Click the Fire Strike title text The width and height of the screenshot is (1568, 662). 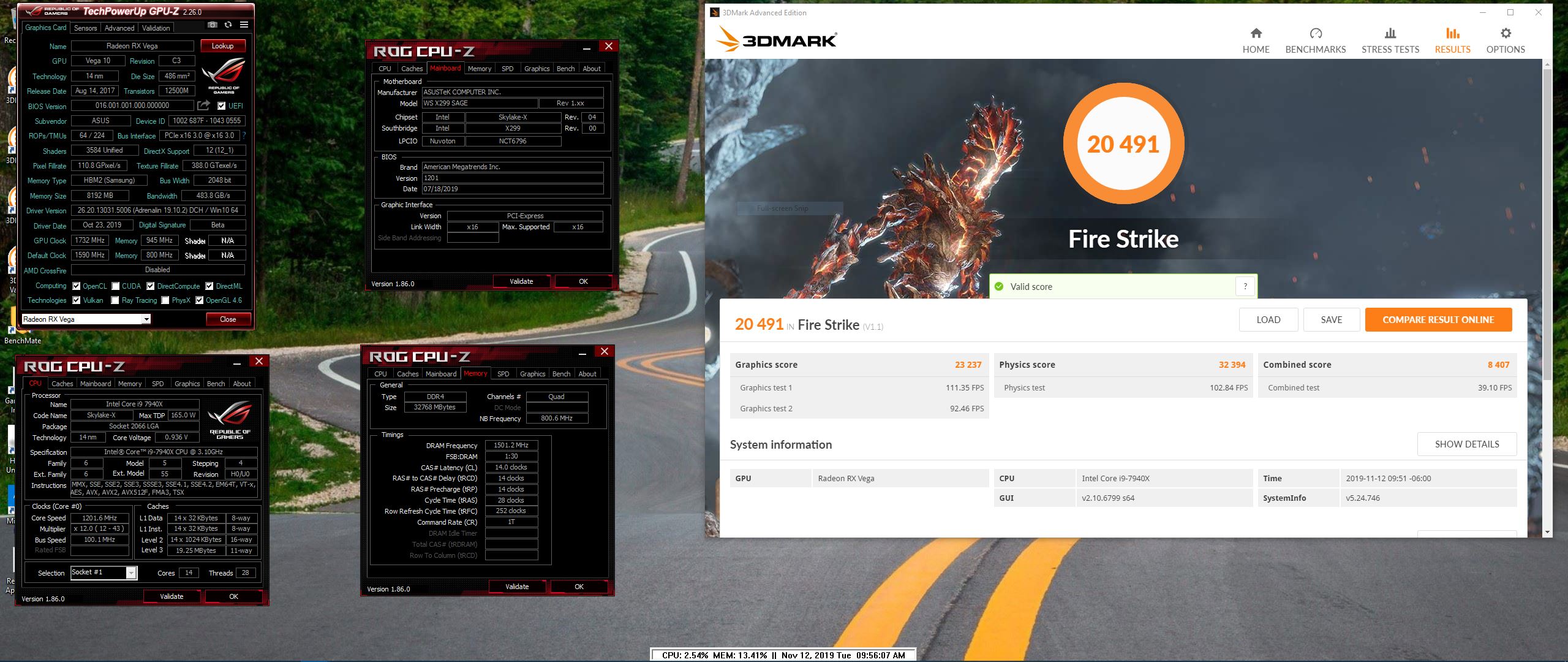click(x=1123, y=239)
